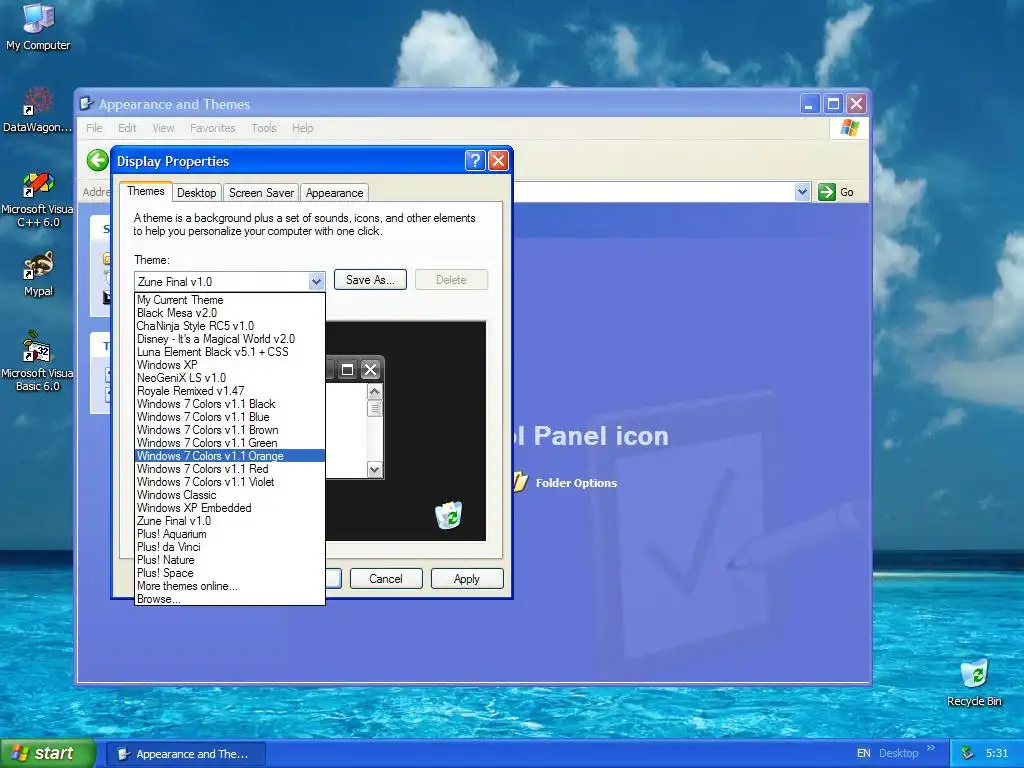The image size is (1024, 768).
Task: Open the Tools menu
Action: point(264,128)
